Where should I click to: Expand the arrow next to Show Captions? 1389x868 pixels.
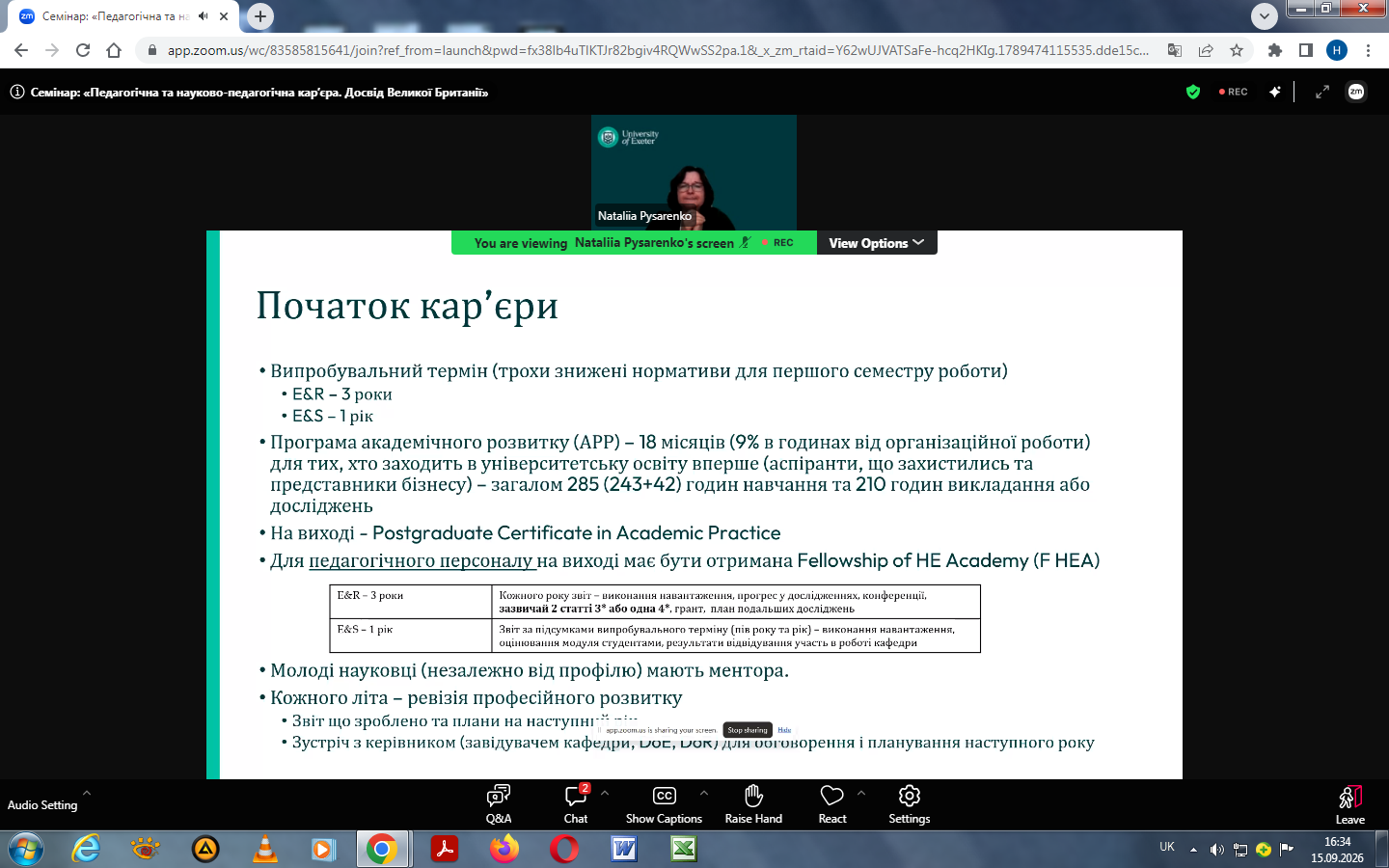(x=704, y=793)
